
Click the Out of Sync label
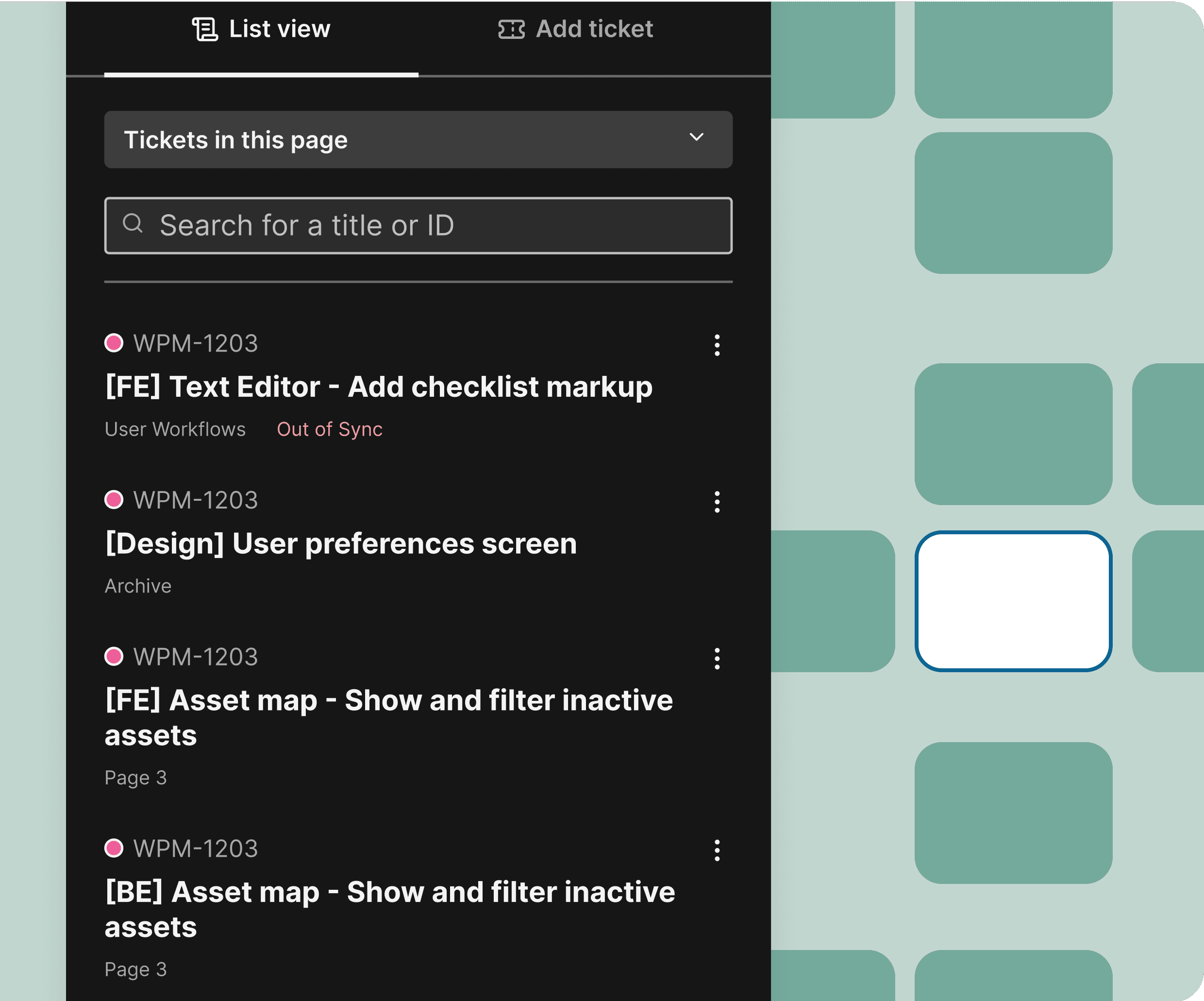tap(330, 429)
